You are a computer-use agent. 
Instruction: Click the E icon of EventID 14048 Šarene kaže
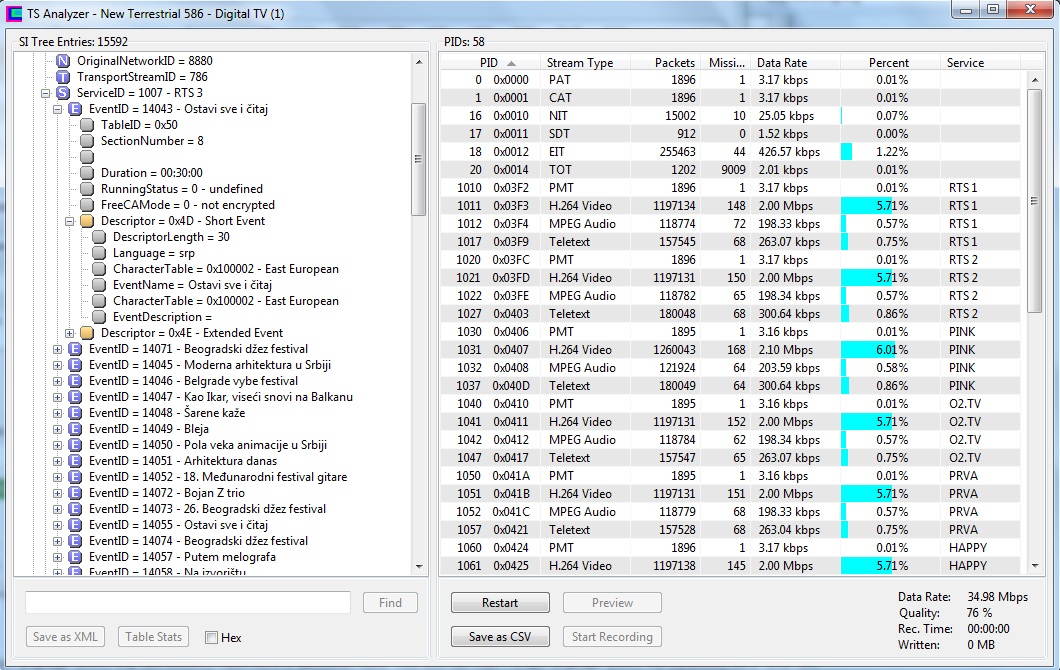pos(75,413)
